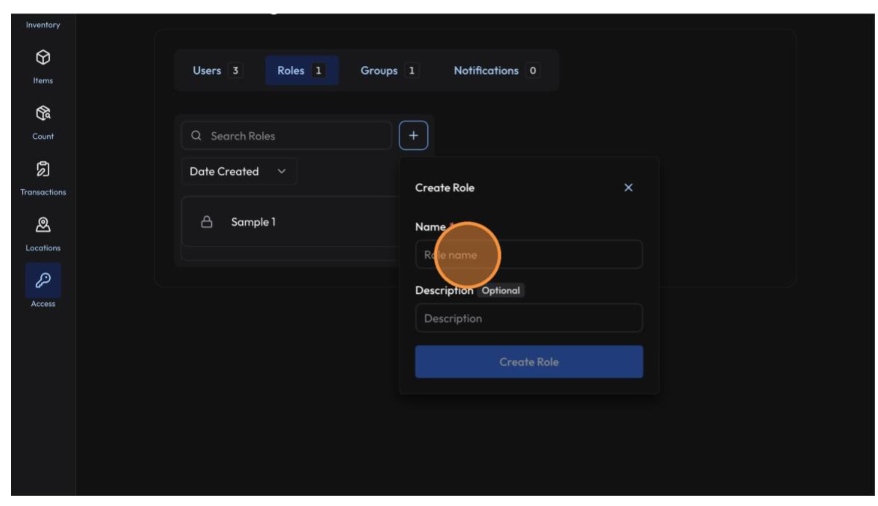The image size is (878, 506).
Task: Switch to the Users tab
Action: point(217,71)
